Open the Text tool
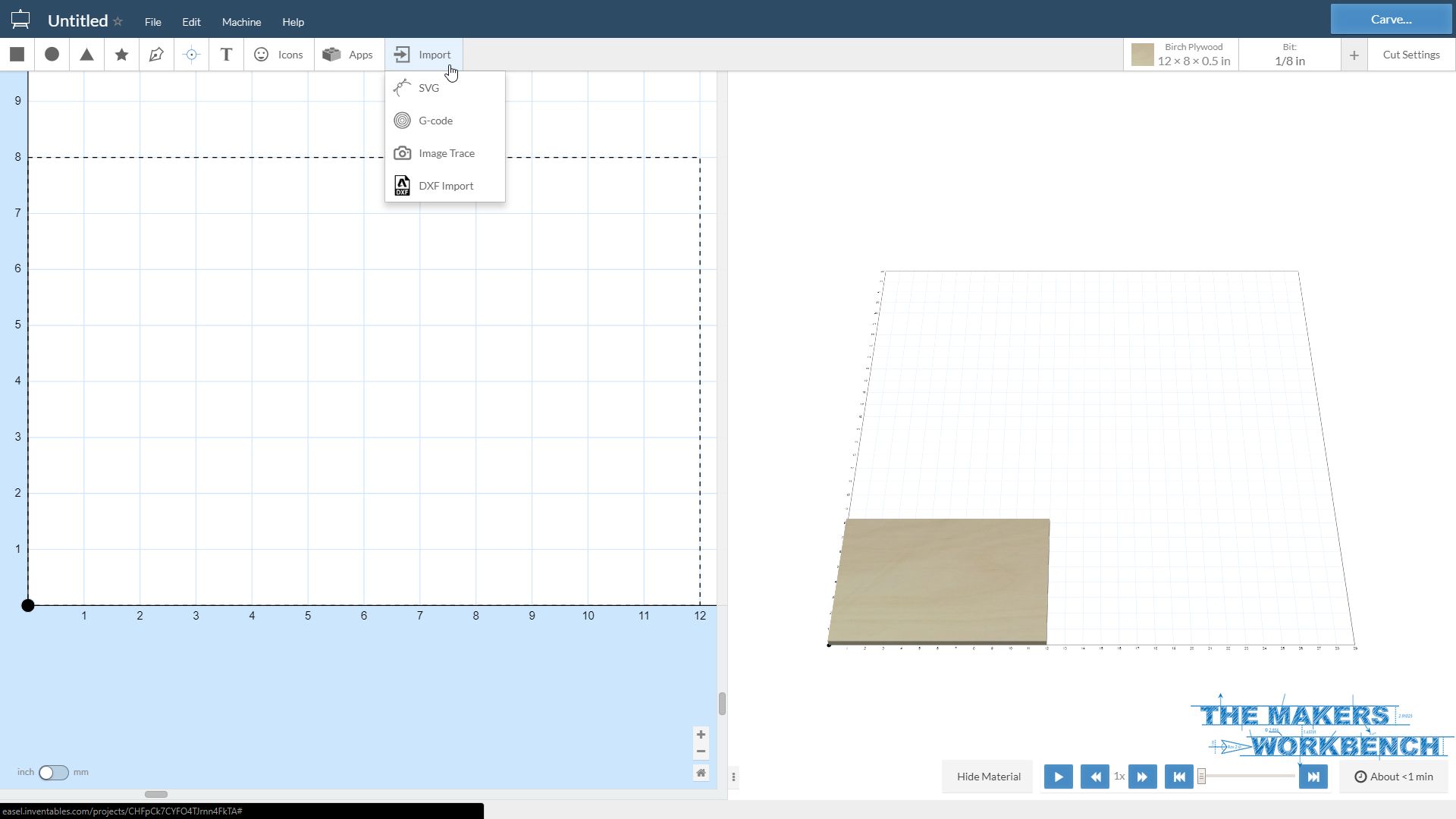 click(225, 54)
